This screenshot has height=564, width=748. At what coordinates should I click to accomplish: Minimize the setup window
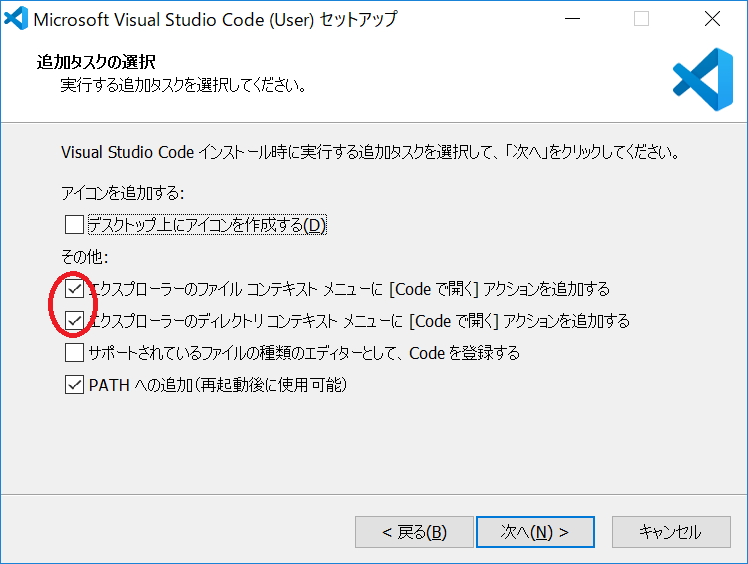[x=572, y=19]
